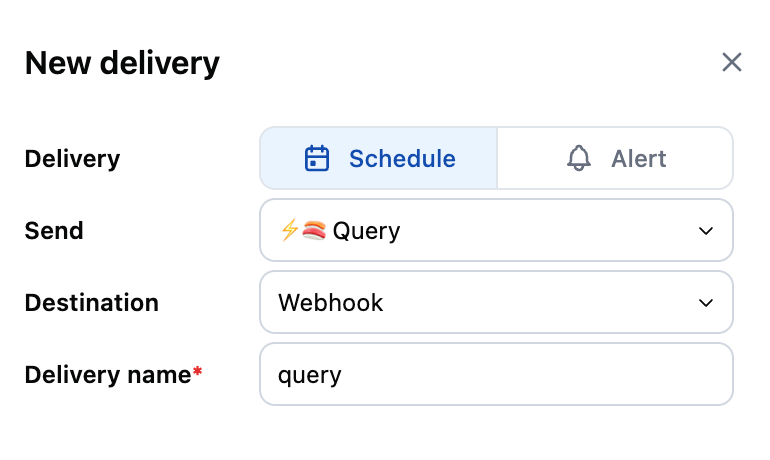Screen dimensions: 770x460
Task: Expand the Destination field chevron arrow
Action: point(706,303)
